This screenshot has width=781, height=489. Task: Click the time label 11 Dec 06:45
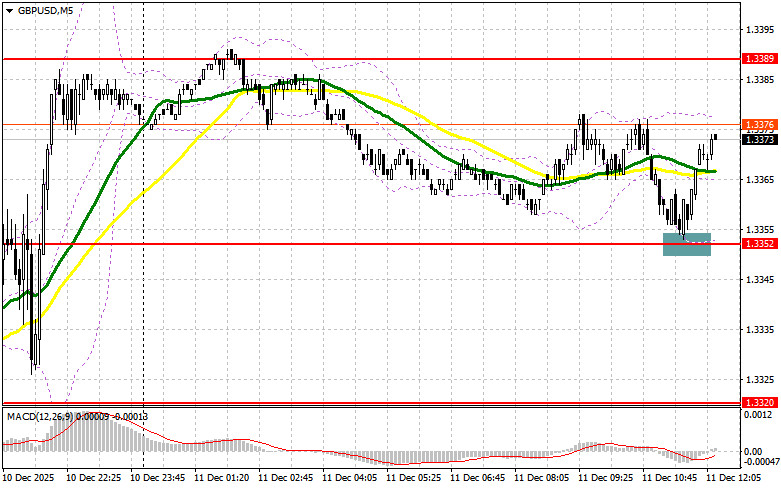(477, 478)
